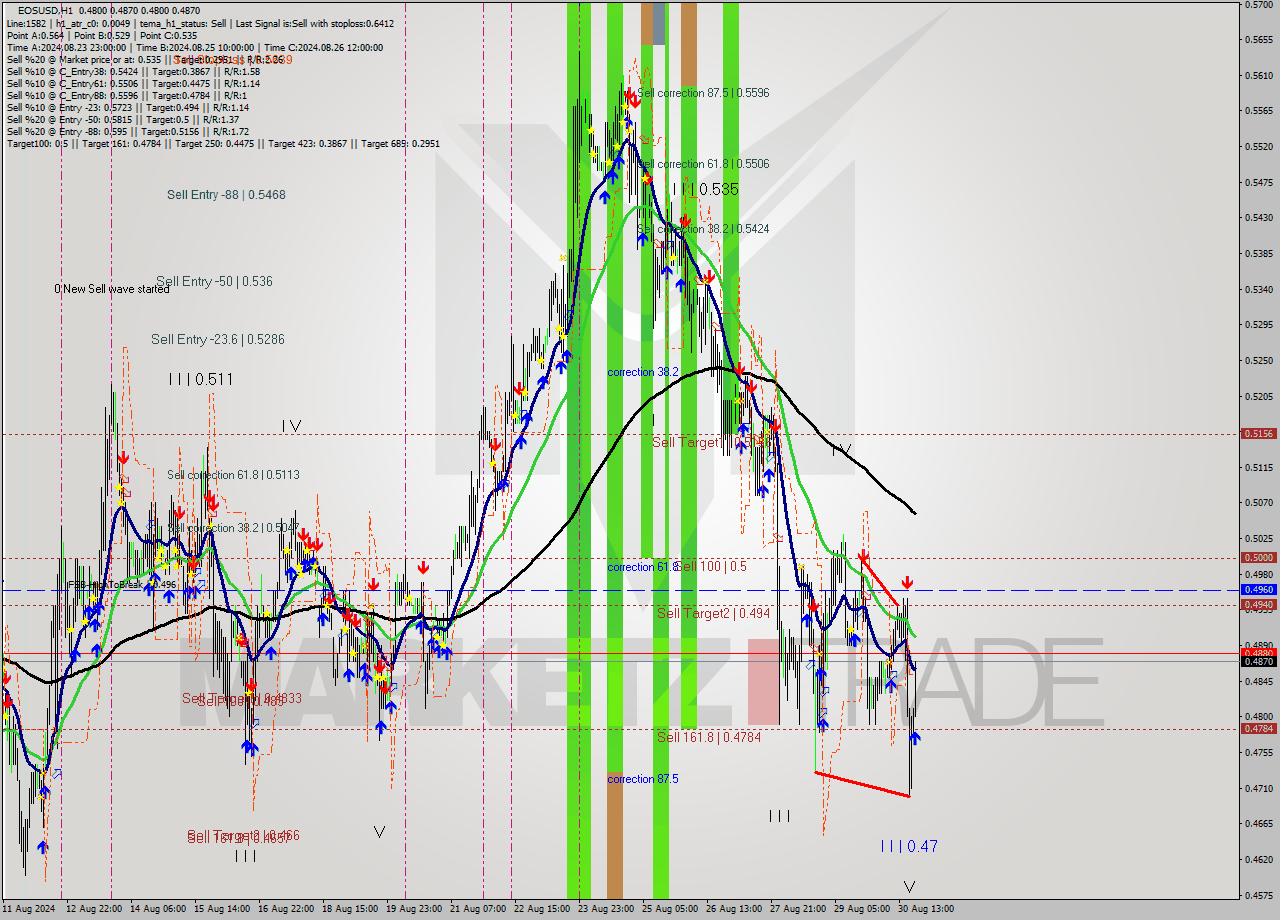
Task: Click the 'Target100: 0.5' targets summary line
Action: click(x=223, y=143)
